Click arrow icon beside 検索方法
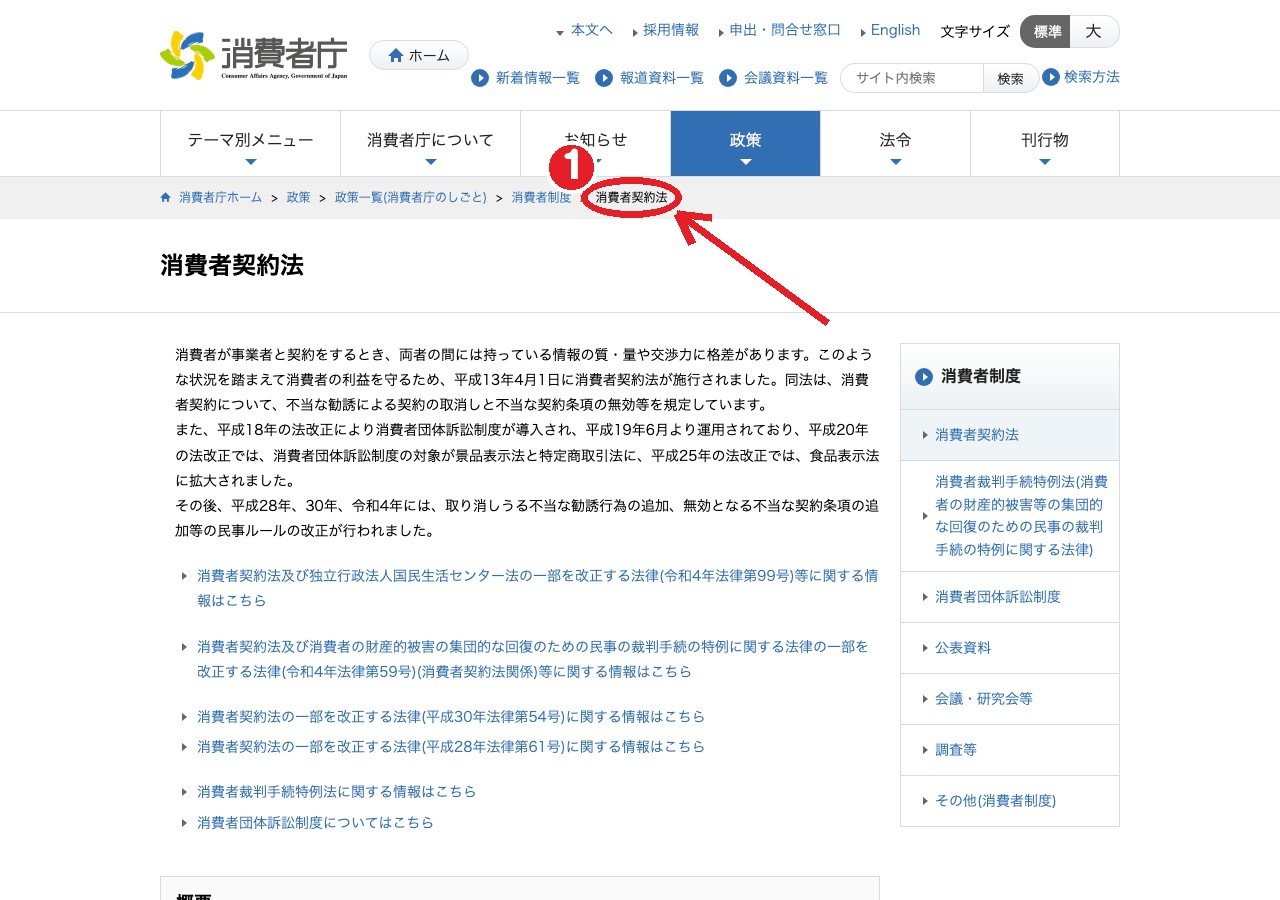Viewport: 1280px width, 900px height. [1051, 77]
